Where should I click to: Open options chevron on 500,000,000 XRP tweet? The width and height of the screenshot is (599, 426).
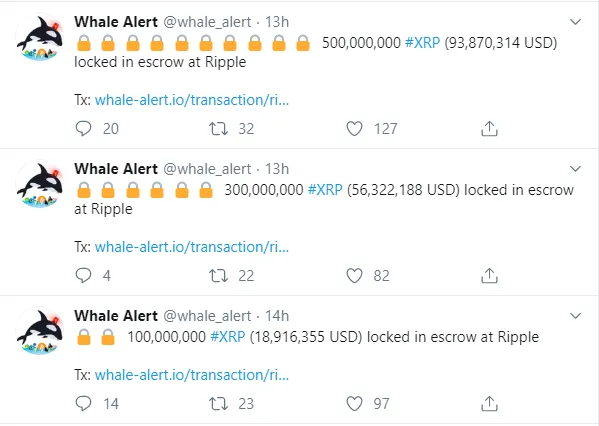tap(575, 22)
